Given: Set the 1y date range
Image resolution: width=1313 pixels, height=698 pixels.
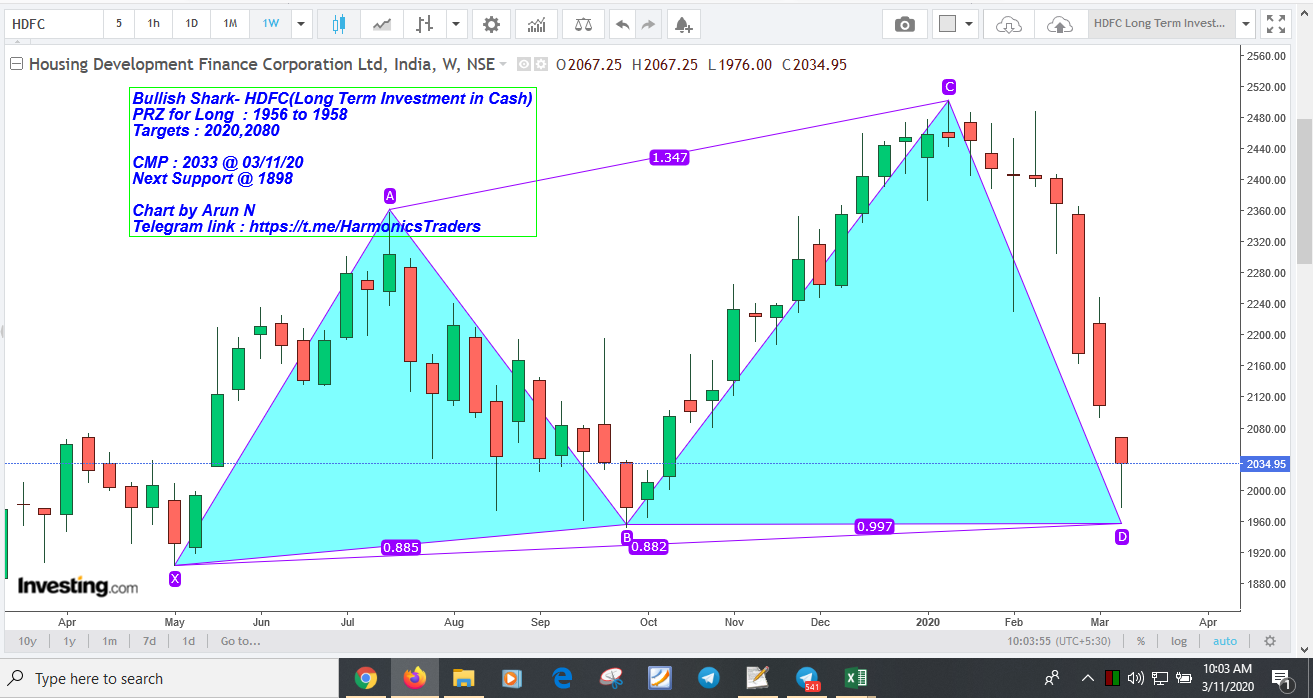Looking at the screenshot, I should point(69,641).
